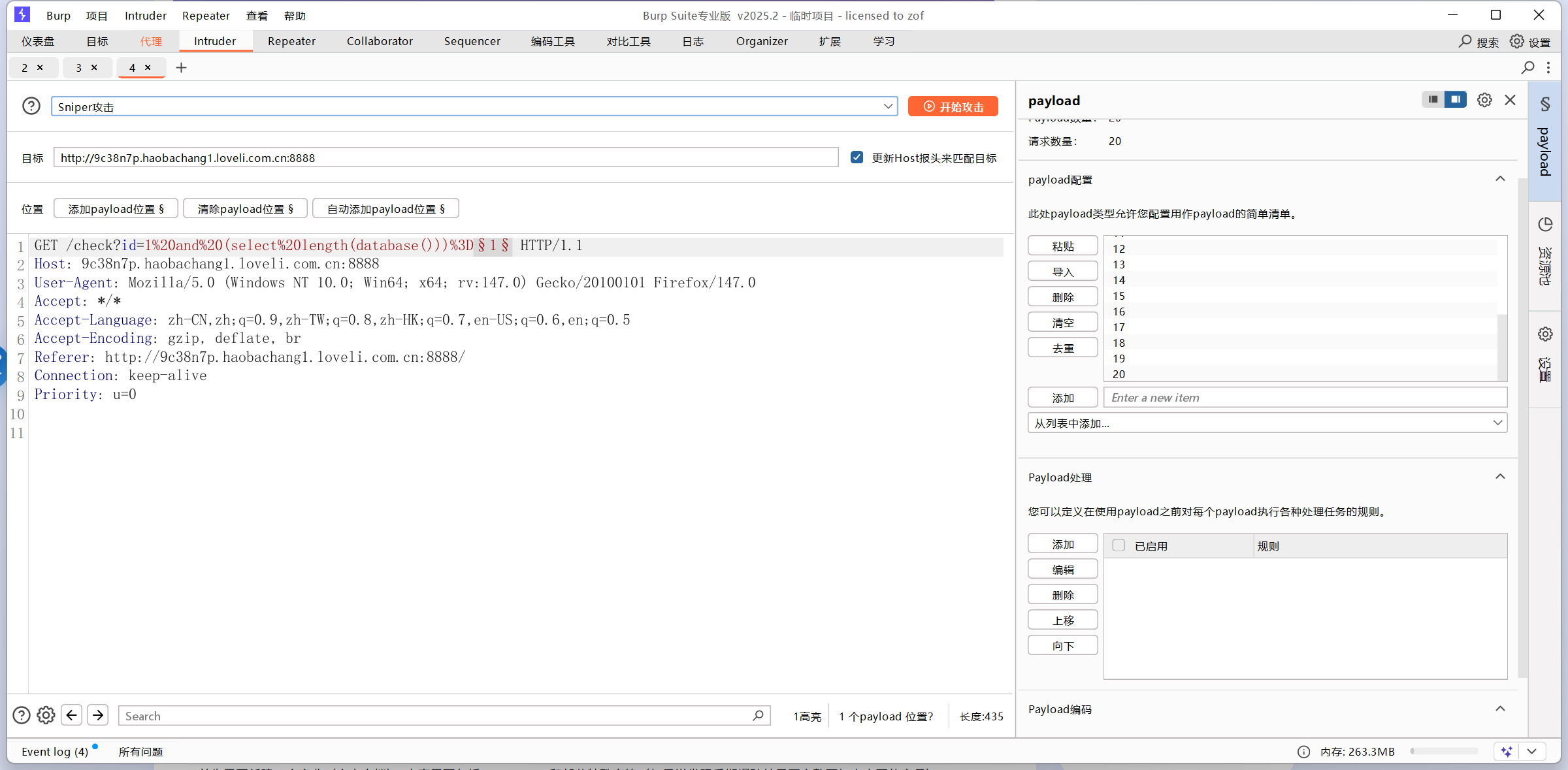Collapse the payload配置 section
Viewport: 1568px width, 770px height.
(1500, 179)
